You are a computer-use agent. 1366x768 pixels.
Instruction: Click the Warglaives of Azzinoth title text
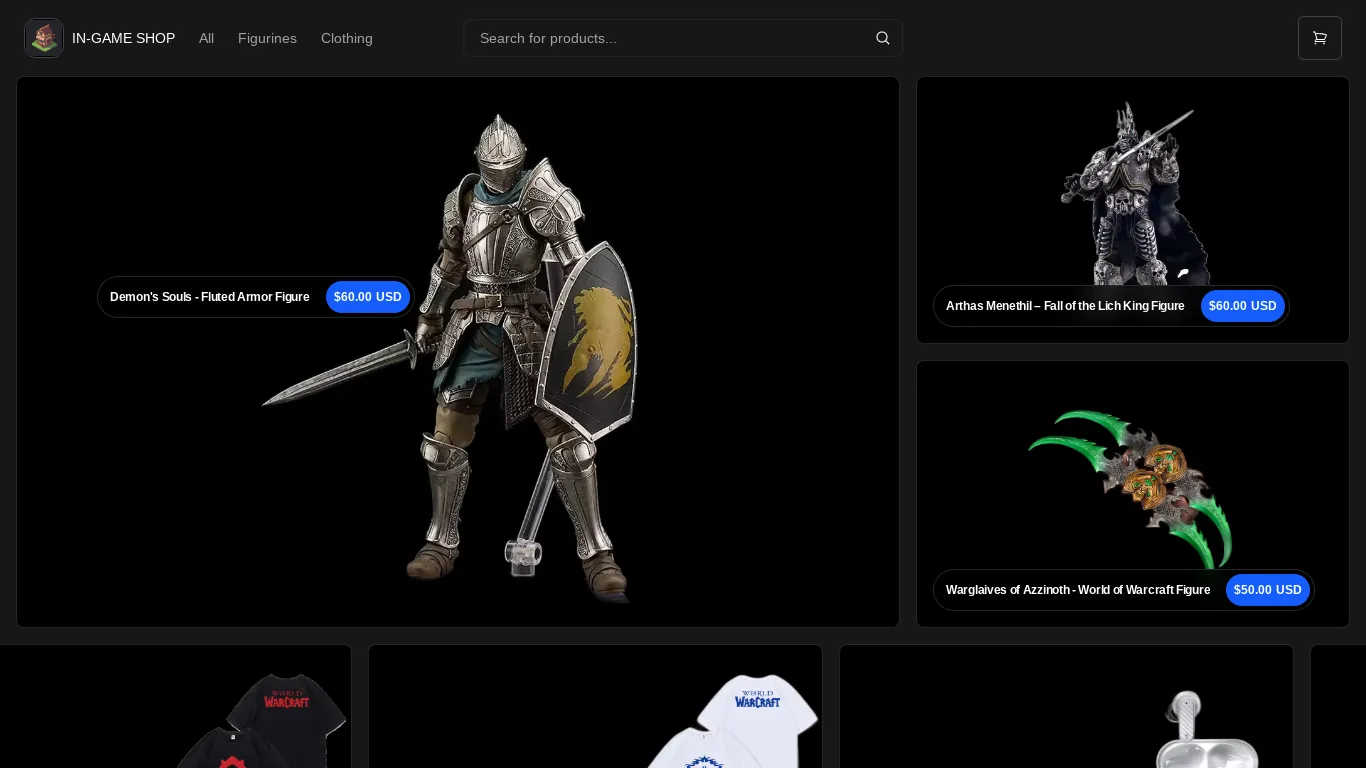tap(1078, 590)
